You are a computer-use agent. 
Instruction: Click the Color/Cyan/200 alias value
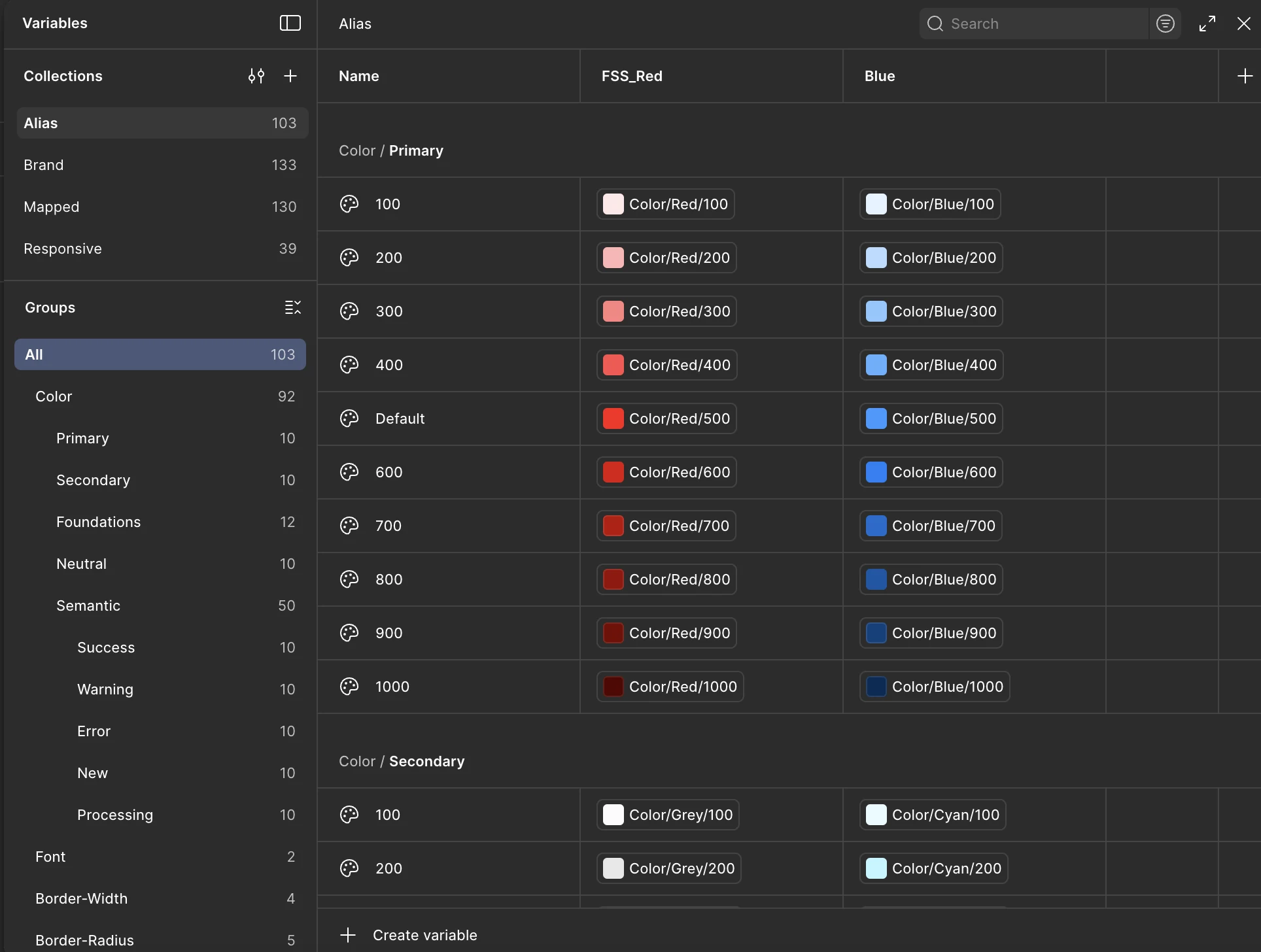934,868
